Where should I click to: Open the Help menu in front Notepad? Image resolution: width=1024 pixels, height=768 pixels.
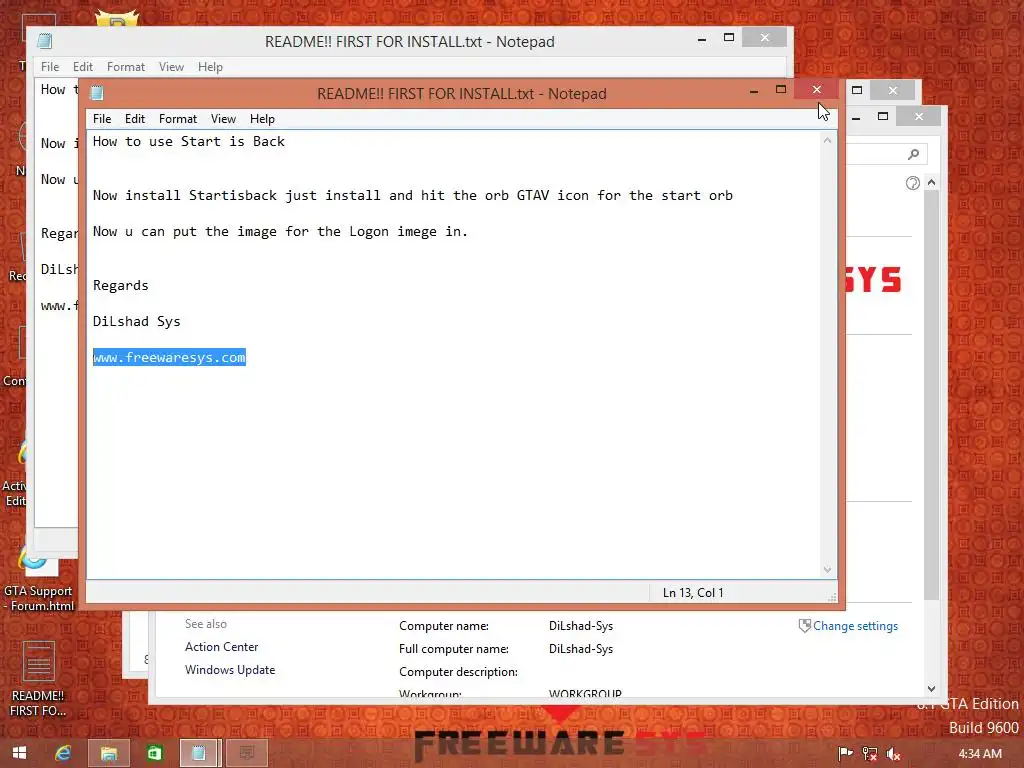click(x=262, y=119)
